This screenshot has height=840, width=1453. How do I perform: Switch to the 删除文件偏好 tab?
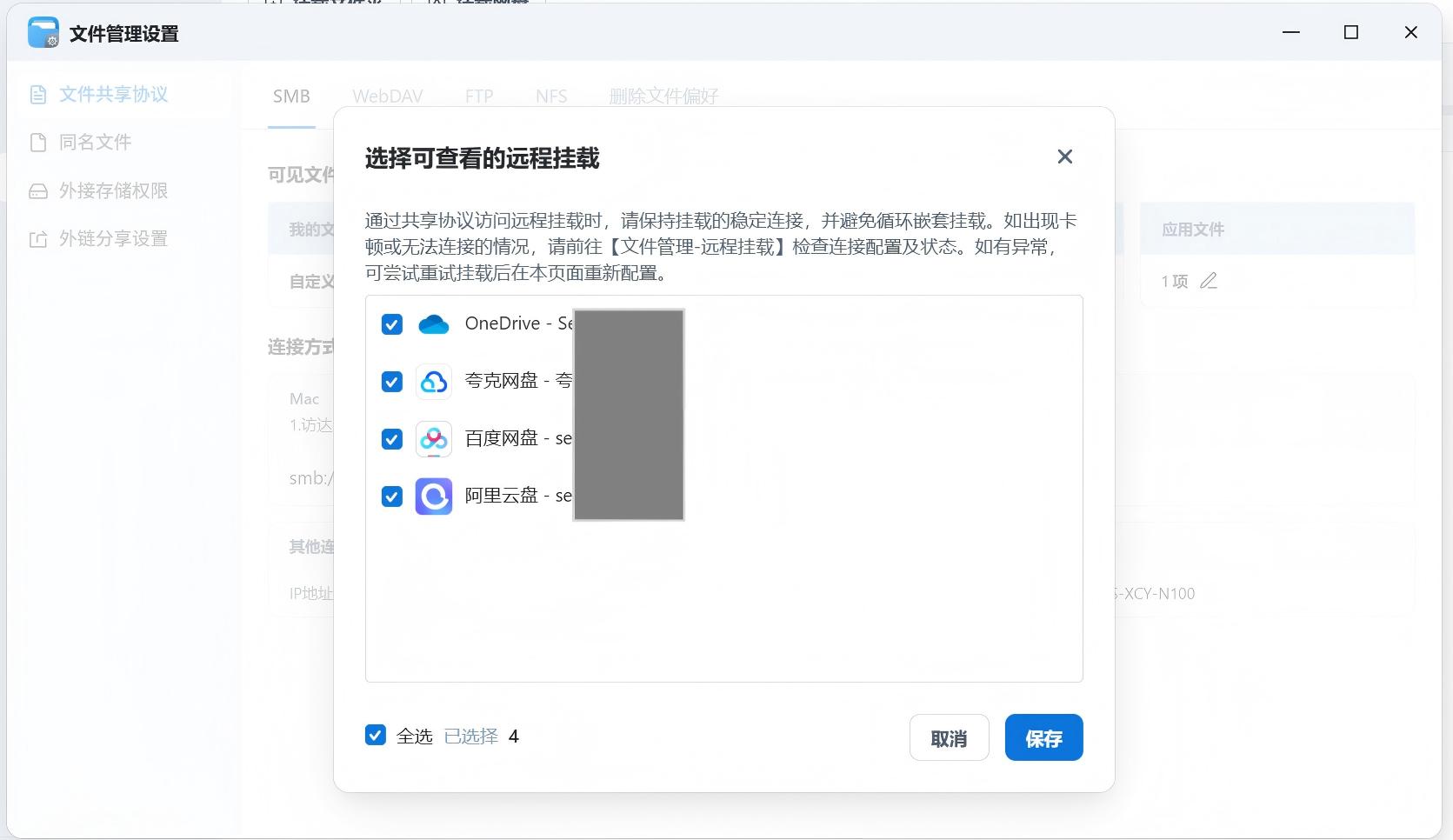pos(663,97)
